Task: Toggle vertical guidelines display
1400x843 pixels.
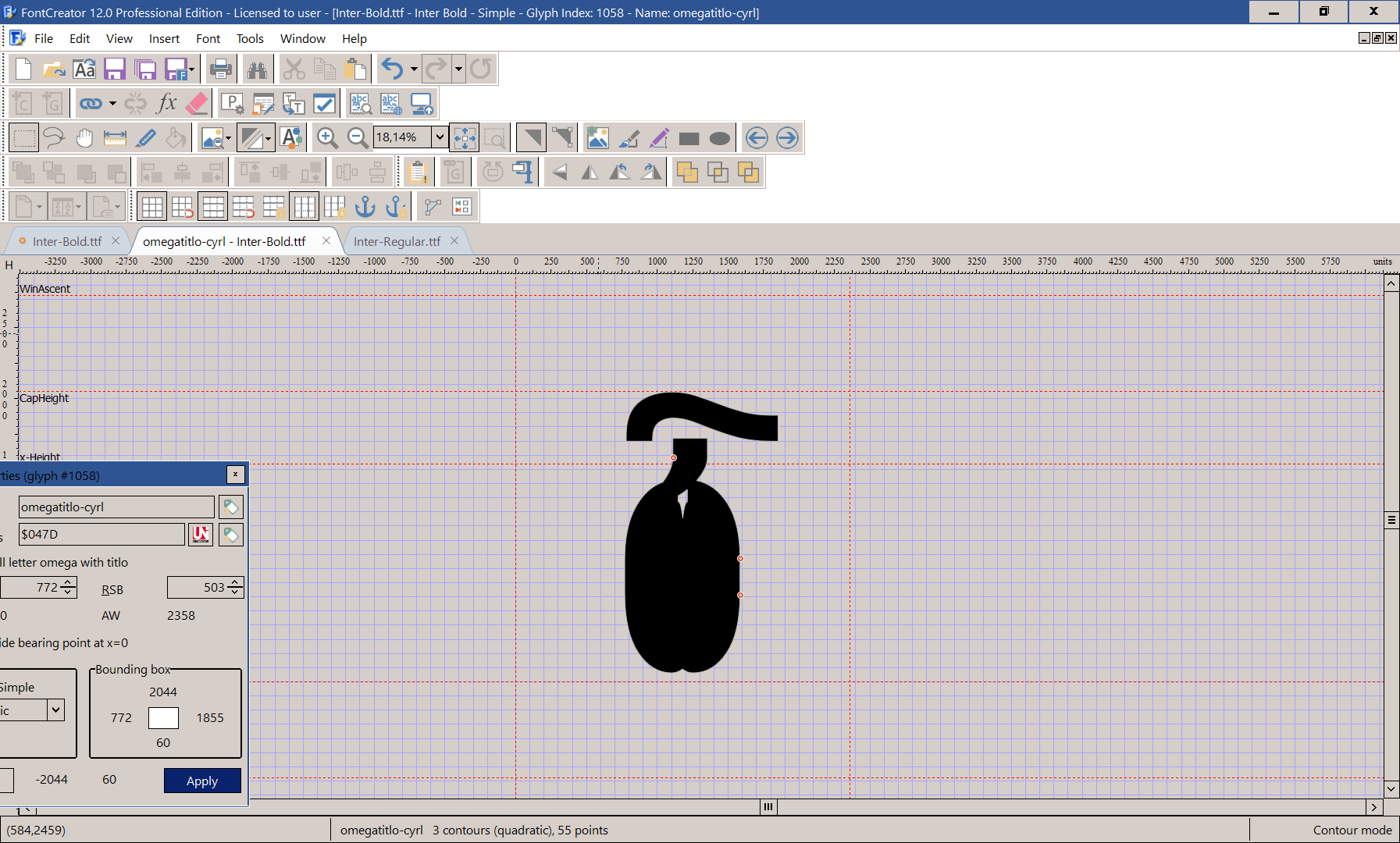Action: (x=305, y=207)
